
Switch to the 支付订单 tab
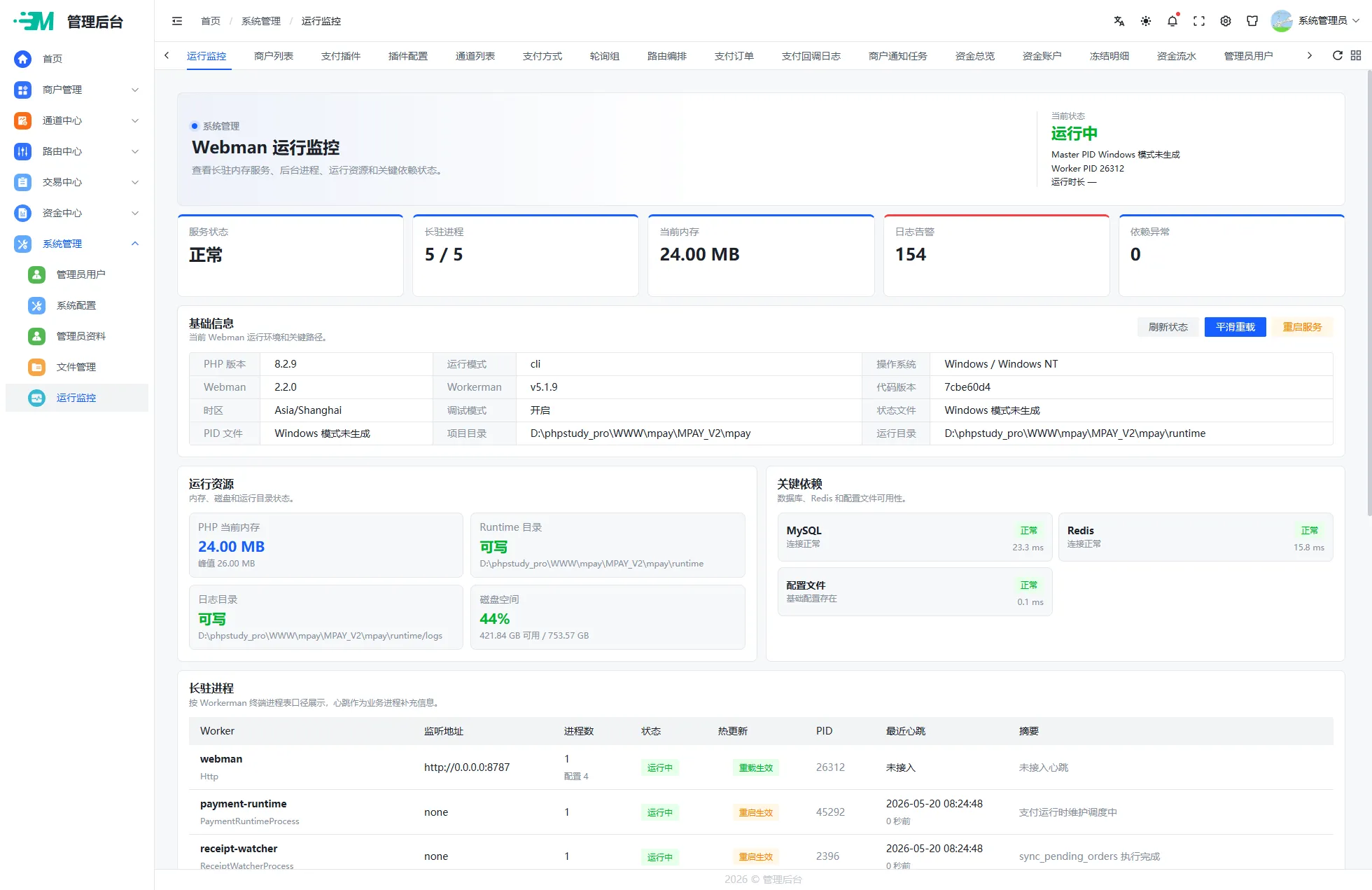[734, 56]
